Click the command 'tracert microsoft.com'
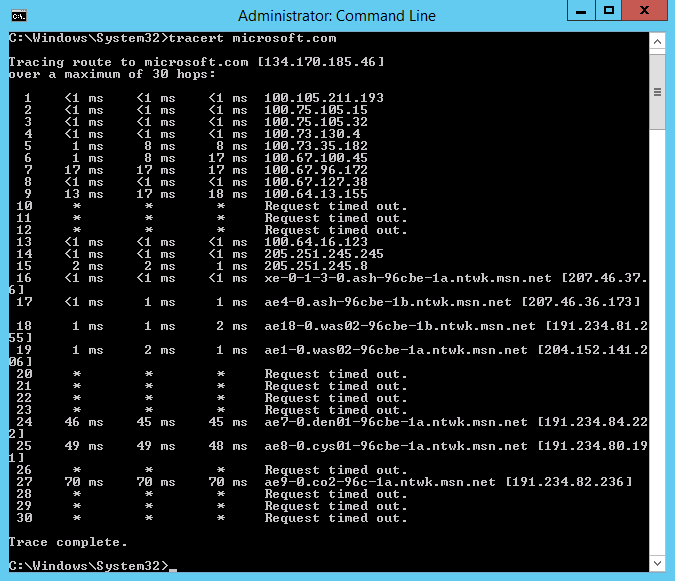Screen dimensions: 675x581 (x=252, y=38)
